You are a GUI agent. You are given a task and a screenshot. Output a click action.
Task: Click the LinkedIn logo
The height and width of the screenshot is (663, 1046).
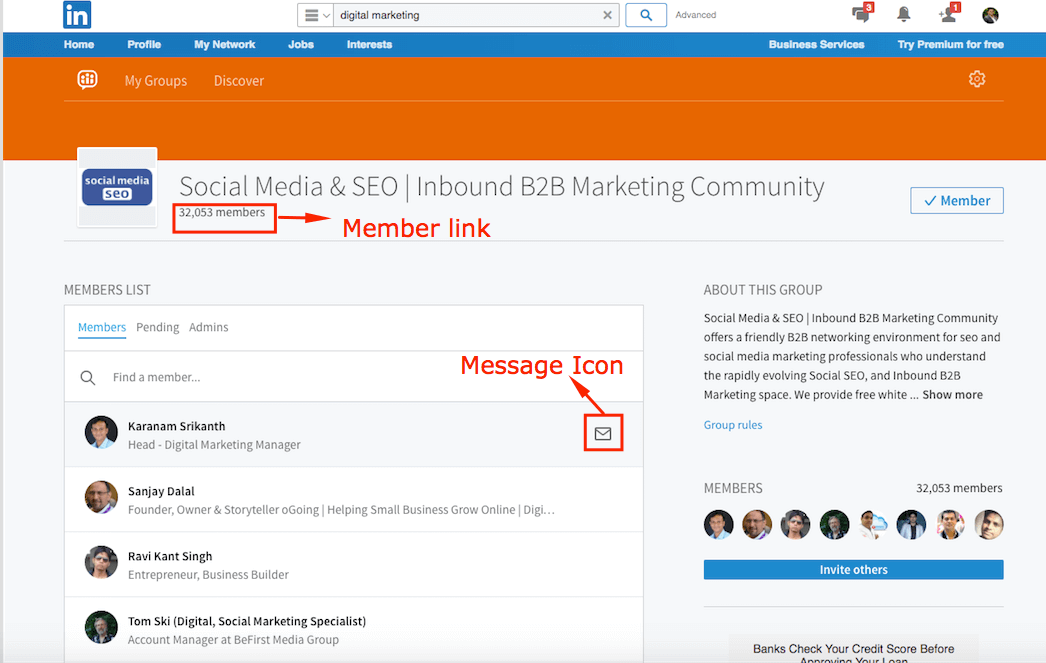(x=77, y=15)
